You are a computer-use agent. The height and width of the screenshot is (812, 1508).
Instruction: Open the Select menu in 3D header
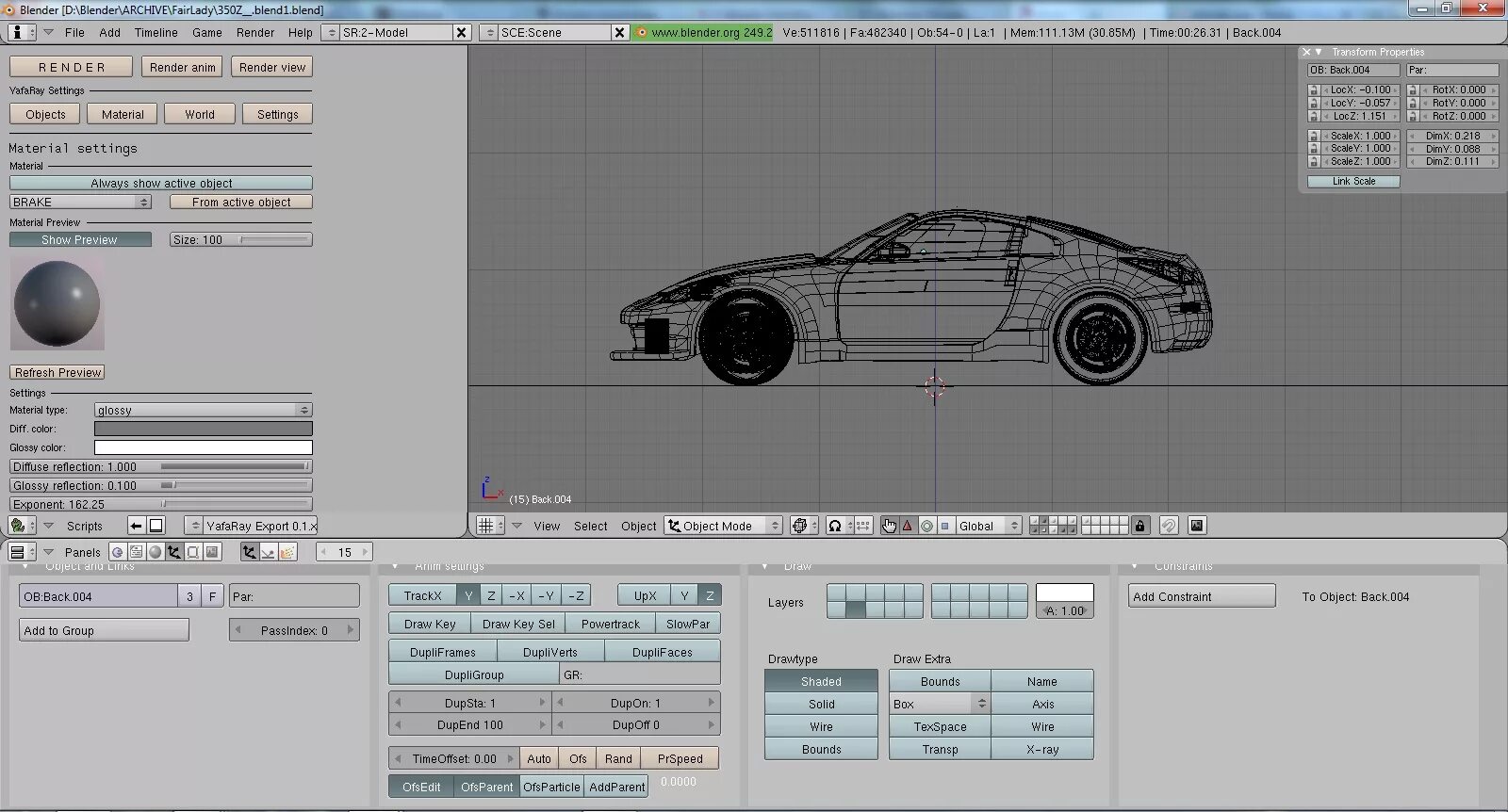[x=590, y=526]
